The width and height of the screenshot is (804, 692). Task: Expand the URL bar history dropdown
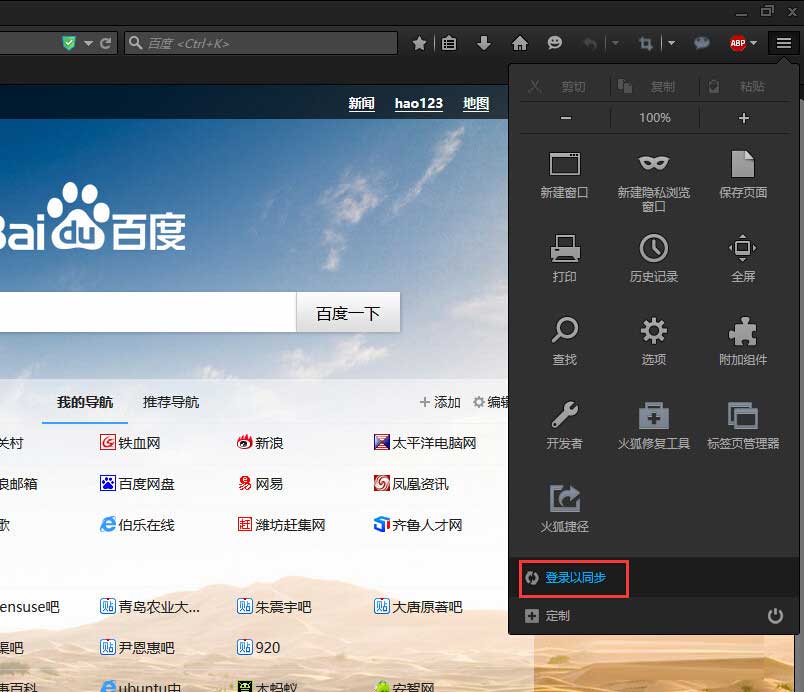[88, 44]
